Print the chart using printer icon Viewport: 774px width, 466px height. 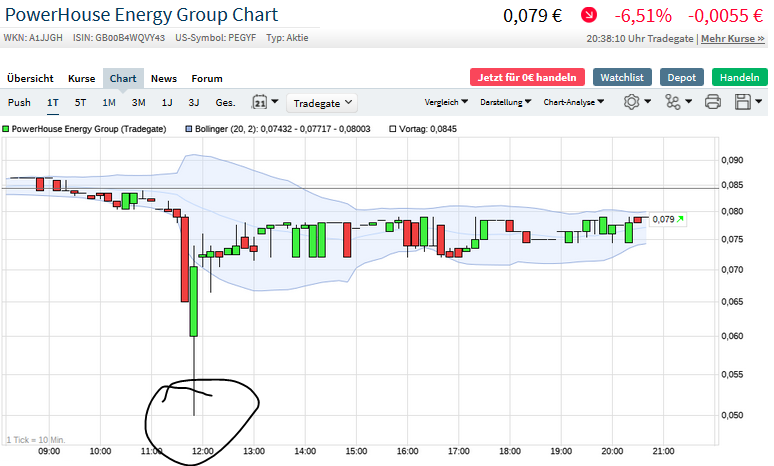pyautogui.click(x=713, y=102)
